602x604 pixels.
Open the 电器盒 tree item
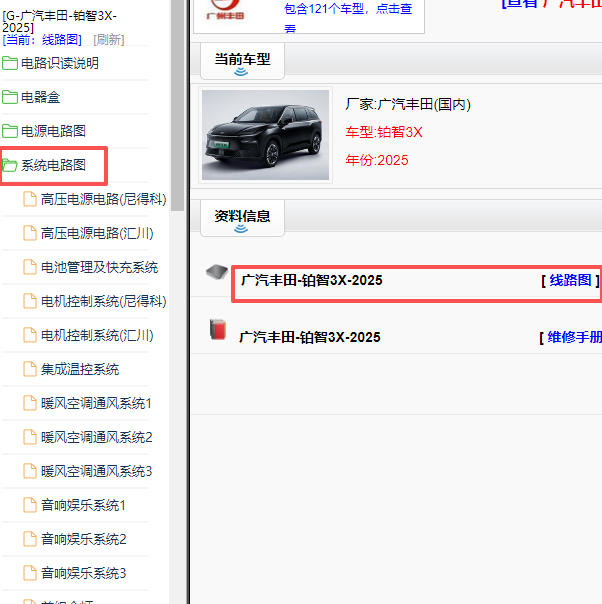(40, 97)
